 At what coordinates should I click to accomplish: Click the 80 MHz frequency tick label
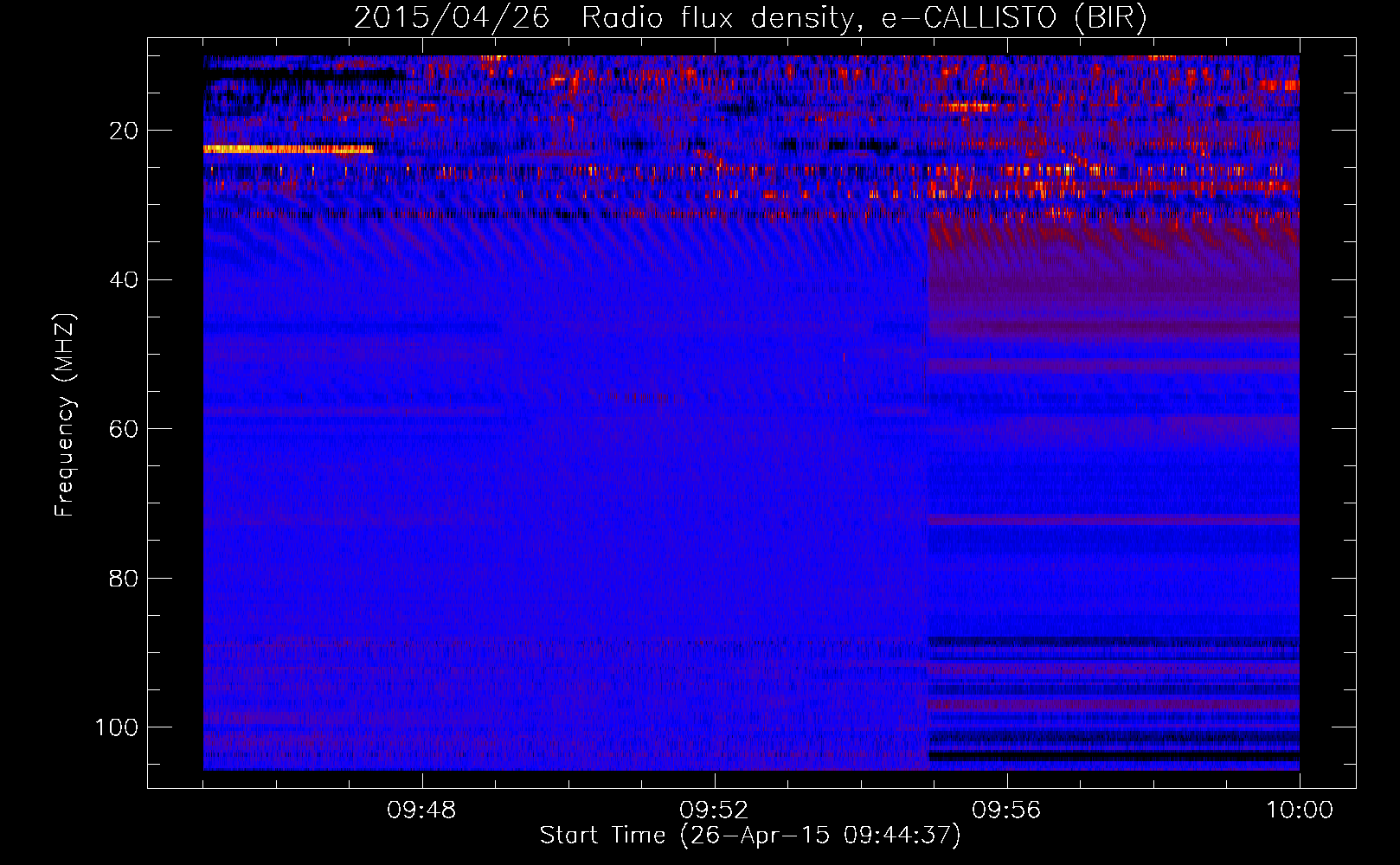tap(124, 578)
